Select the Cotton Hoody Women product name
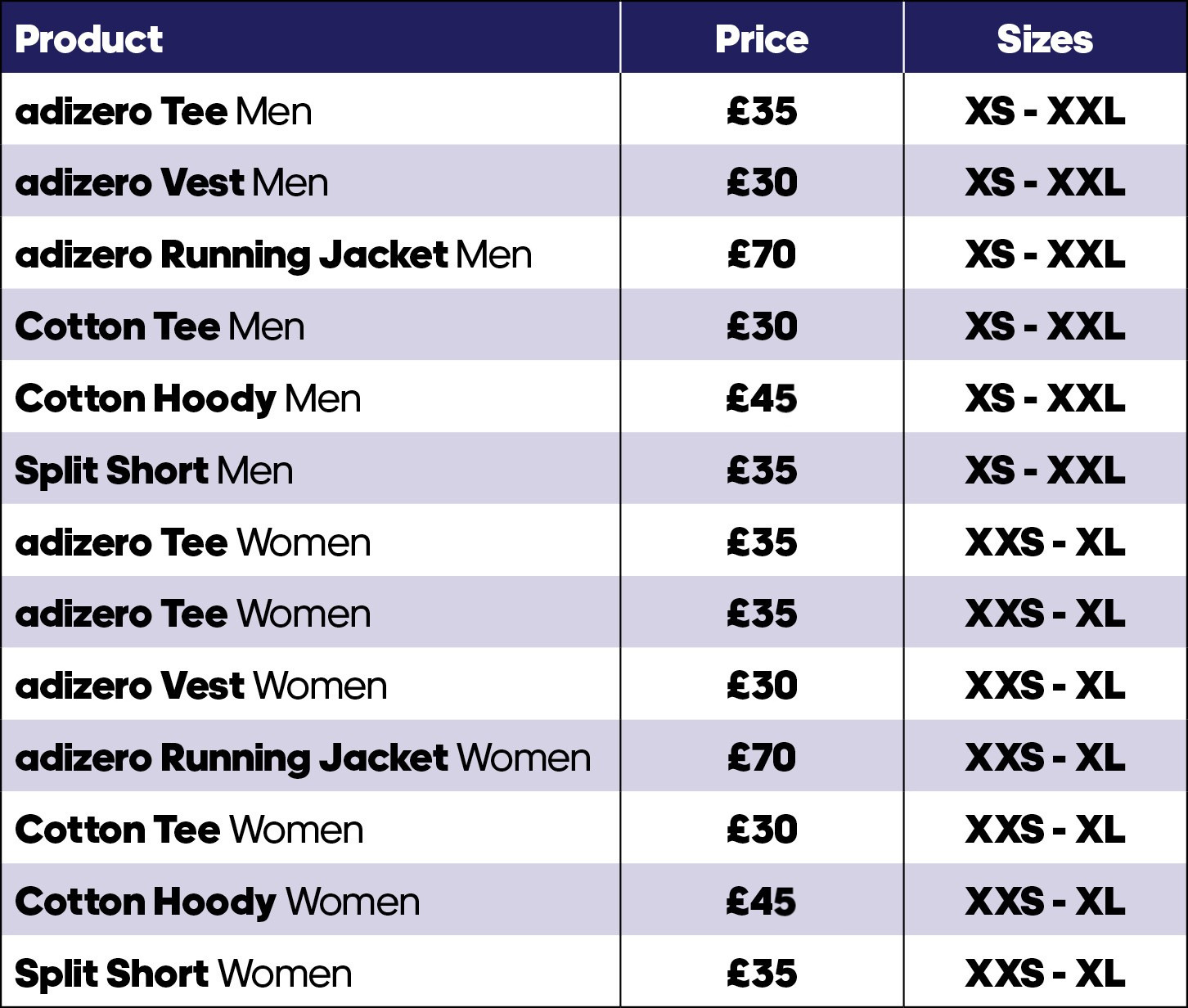The image size is (1188, 1008). click(217, 902)
